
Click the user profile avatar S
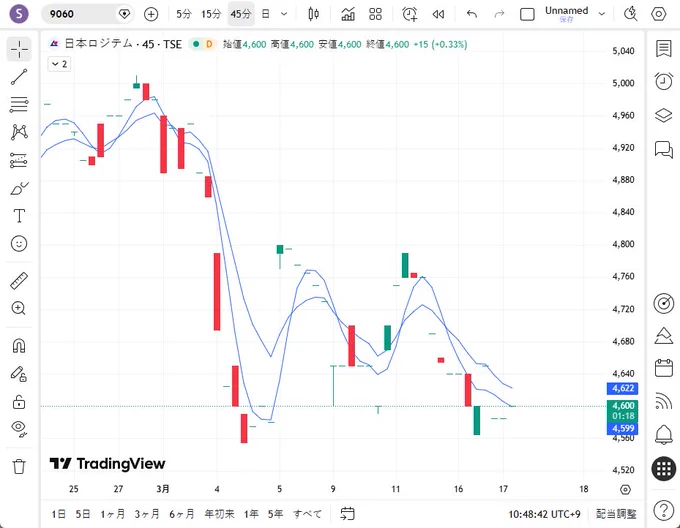(19, 14)
